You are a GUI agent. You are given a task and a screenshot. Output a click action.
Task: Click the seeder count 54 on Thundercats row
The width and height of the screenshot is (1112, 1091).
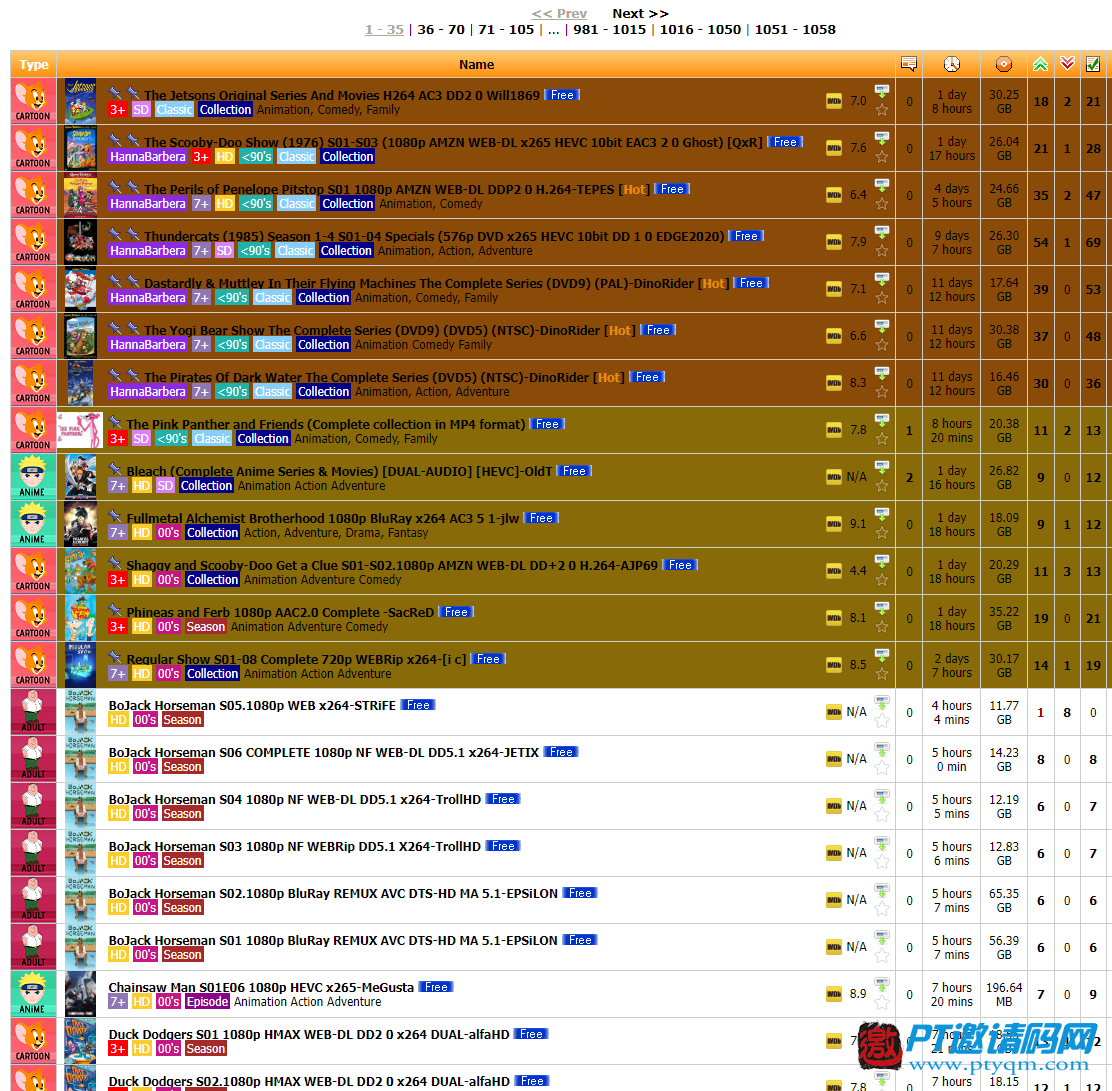(1040, 243)
